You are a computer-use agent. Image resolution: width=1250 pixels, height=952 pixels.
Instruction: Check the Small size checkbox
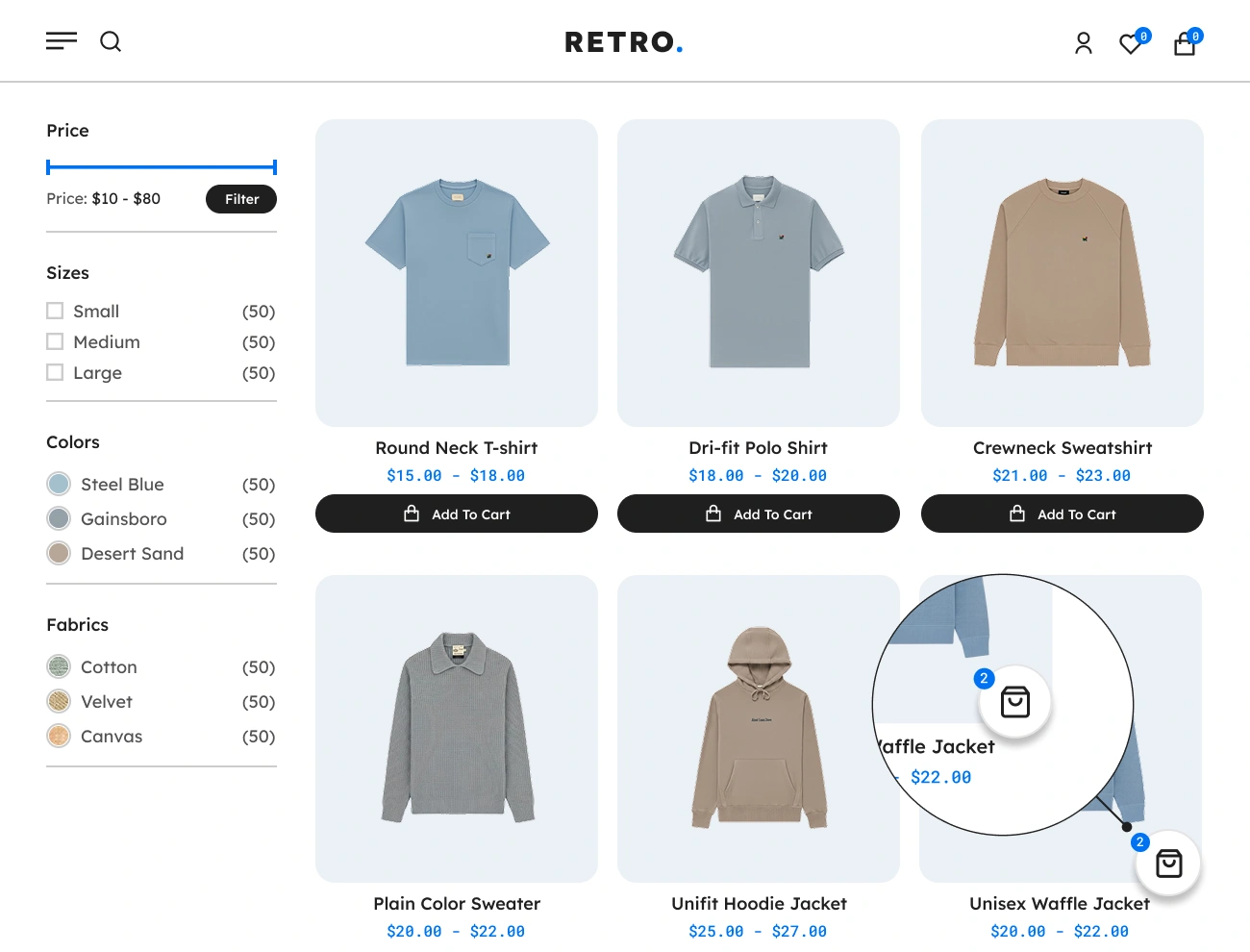point(55,311)
